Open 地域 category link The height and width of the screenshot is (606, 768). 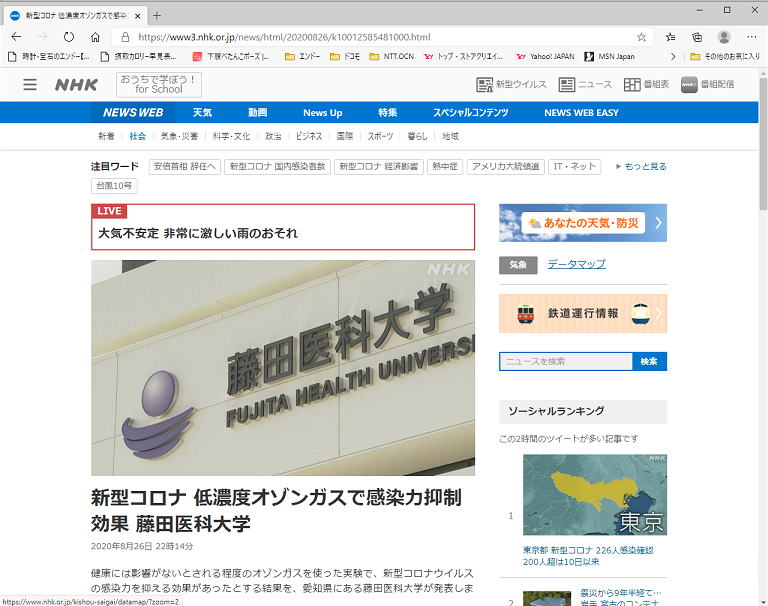coord(450,136)
